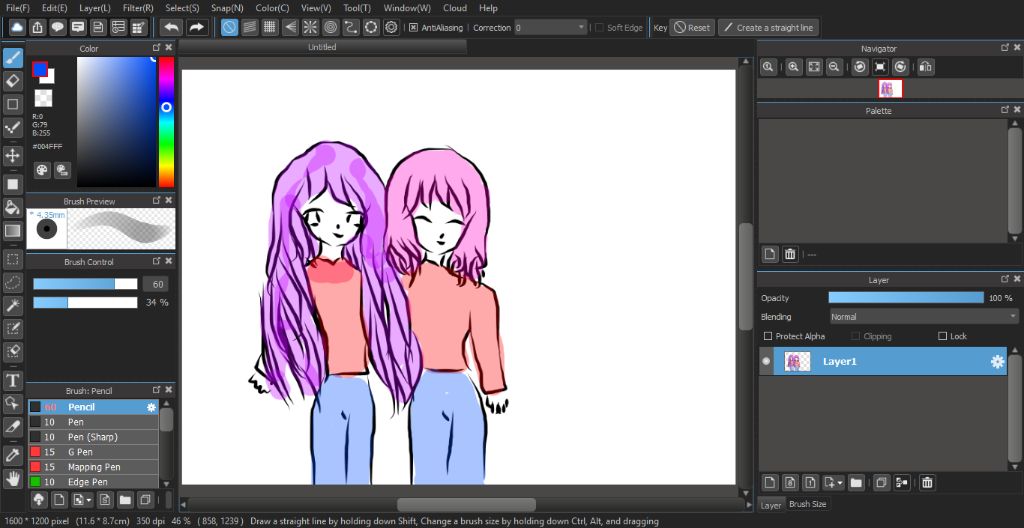Open the Layer menu
This screenshot has height=528, width=1024.
(95, 8)
